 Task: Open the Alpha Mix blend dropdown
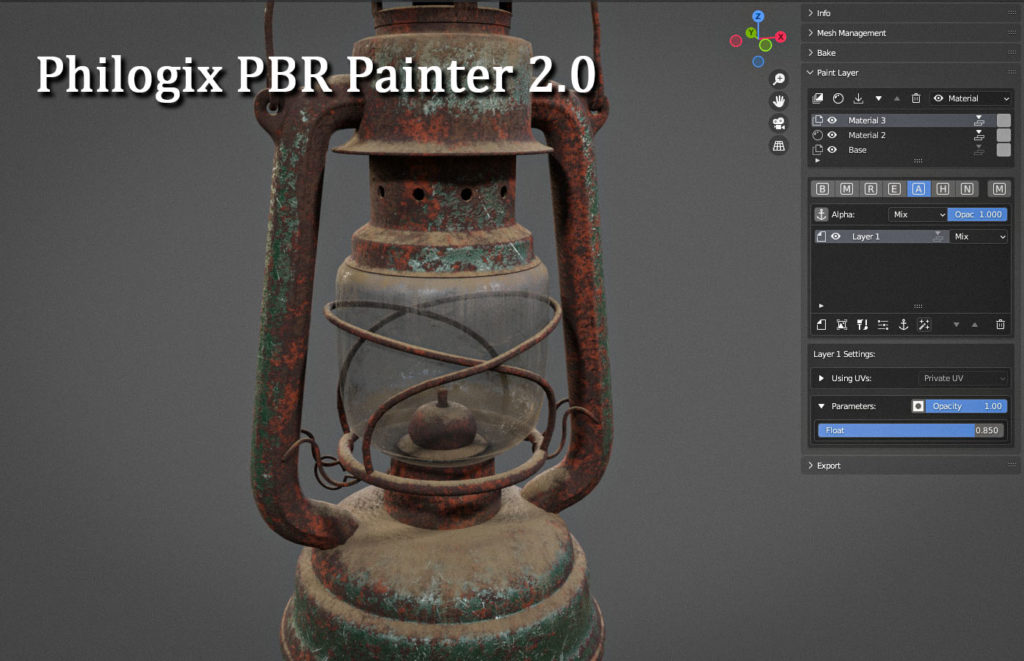(917, 214)
